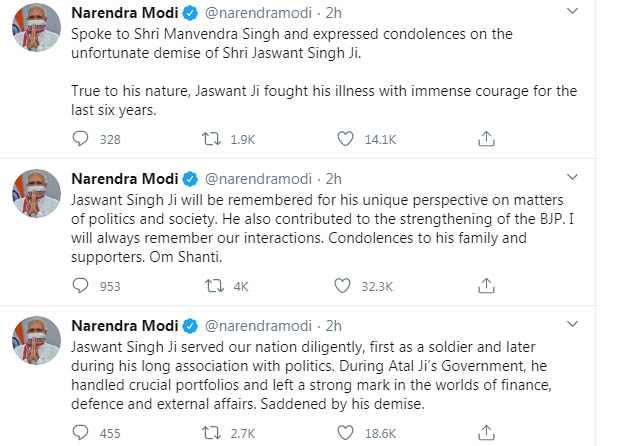This screenshot has width=622, height=446.
Task: Retweet the Om Shanti tweet
Action: point(215,286)
